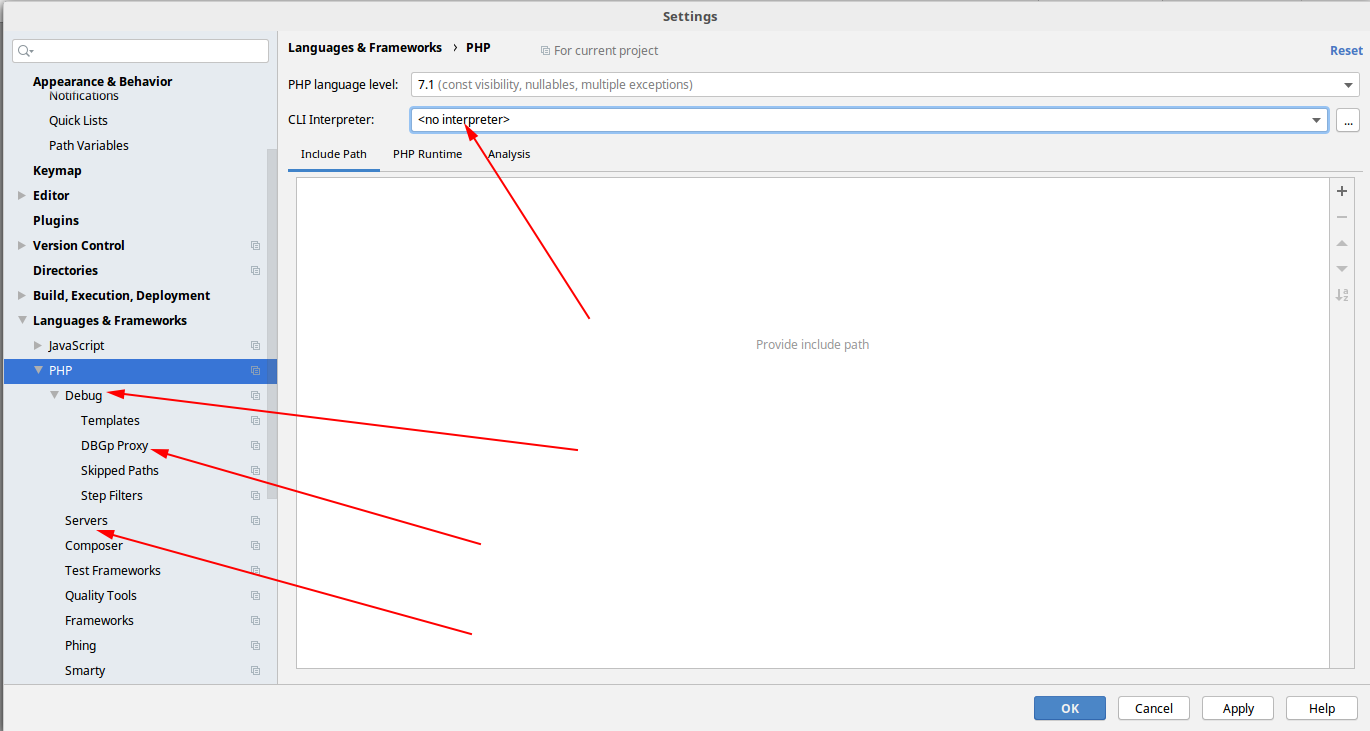Screen dimensions: 1370x731
Task: Collapse the Debug settings node
Action: click(54, 396)
